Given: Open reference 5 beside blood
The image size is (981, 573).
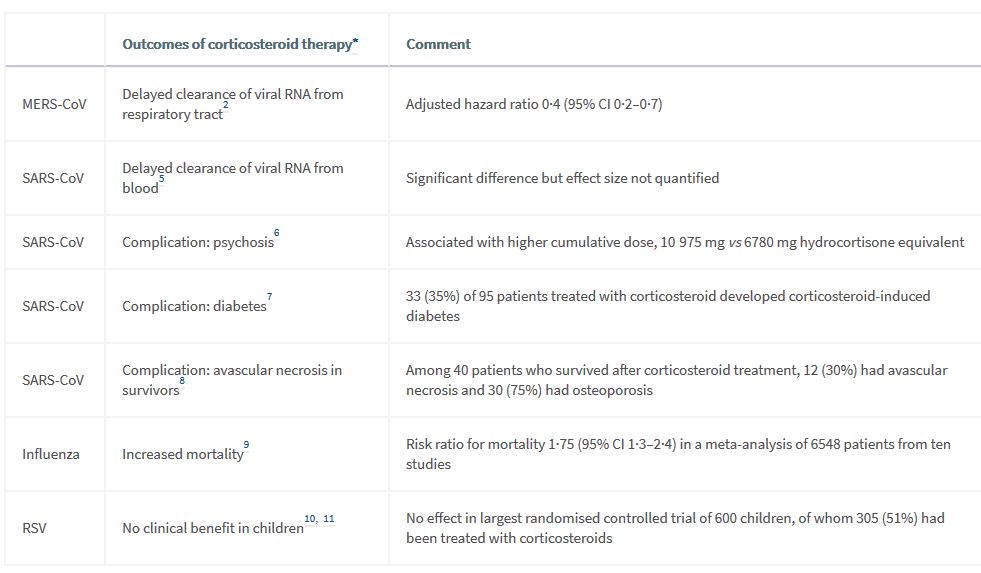Looking at the screenshot, I should pos(162,180).
